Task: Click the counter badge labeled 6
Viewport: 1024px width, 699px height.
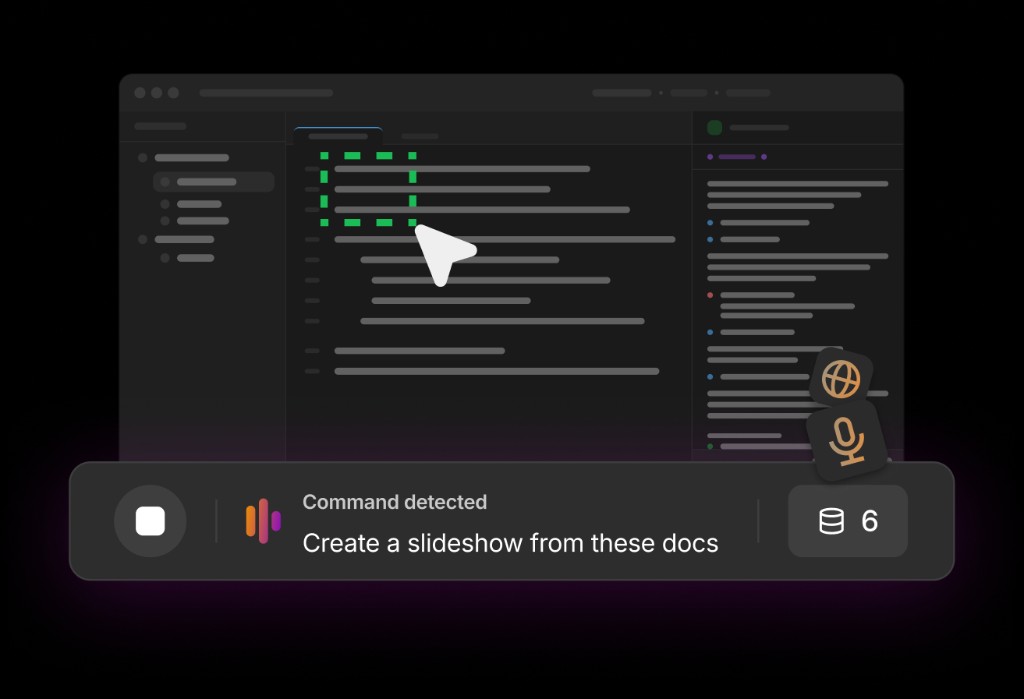Action: (x=871, y=521)
